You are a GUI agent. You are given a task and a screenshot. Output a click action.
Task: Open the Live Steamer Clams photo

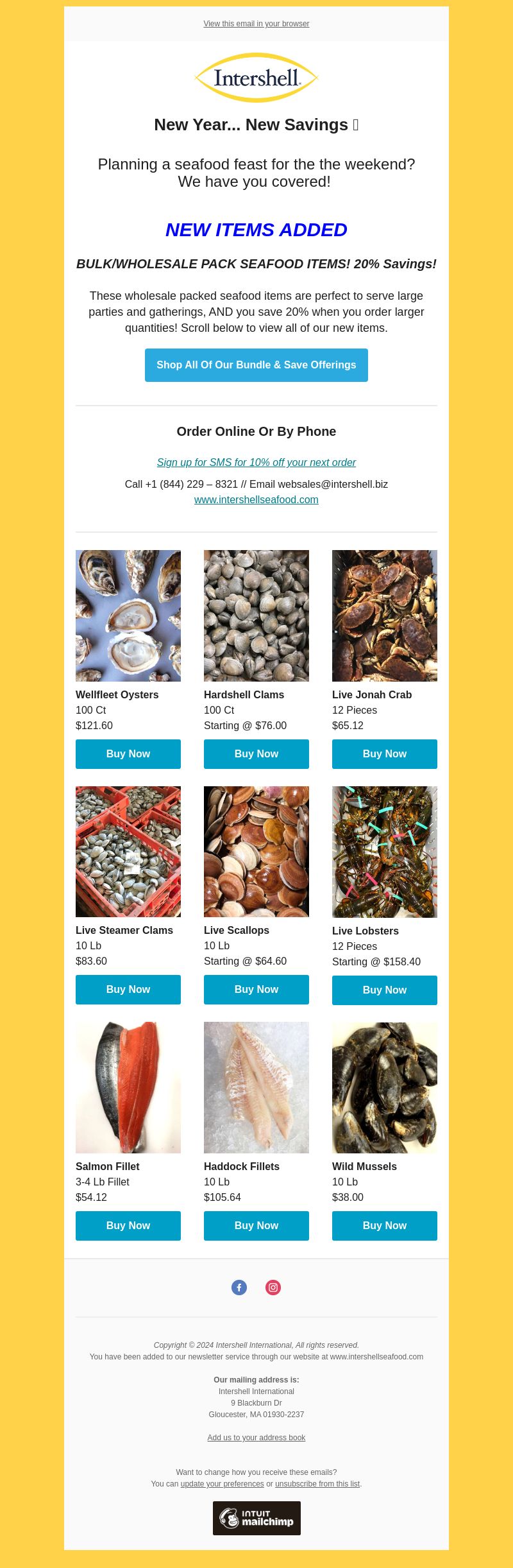tap(128, 852)
